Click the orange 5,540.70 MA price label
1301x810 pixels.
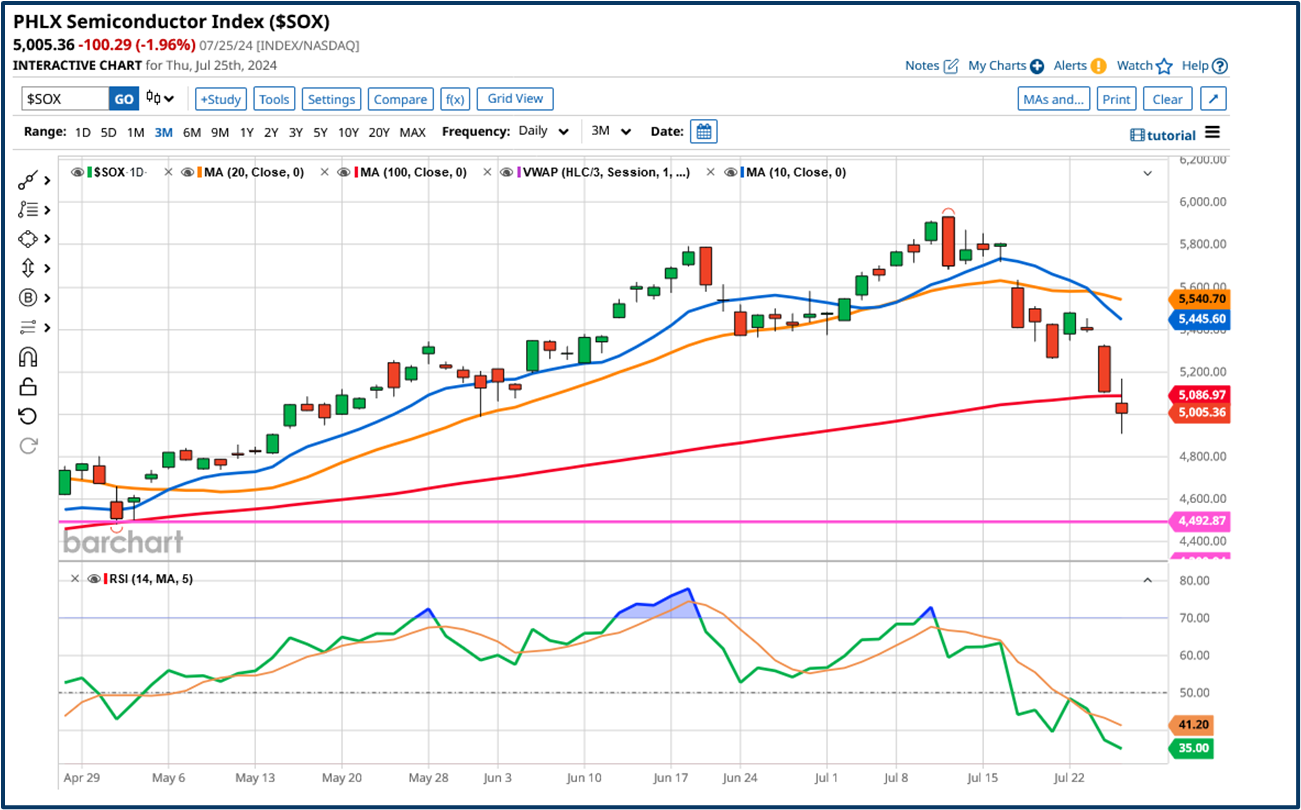(1197, 298)
